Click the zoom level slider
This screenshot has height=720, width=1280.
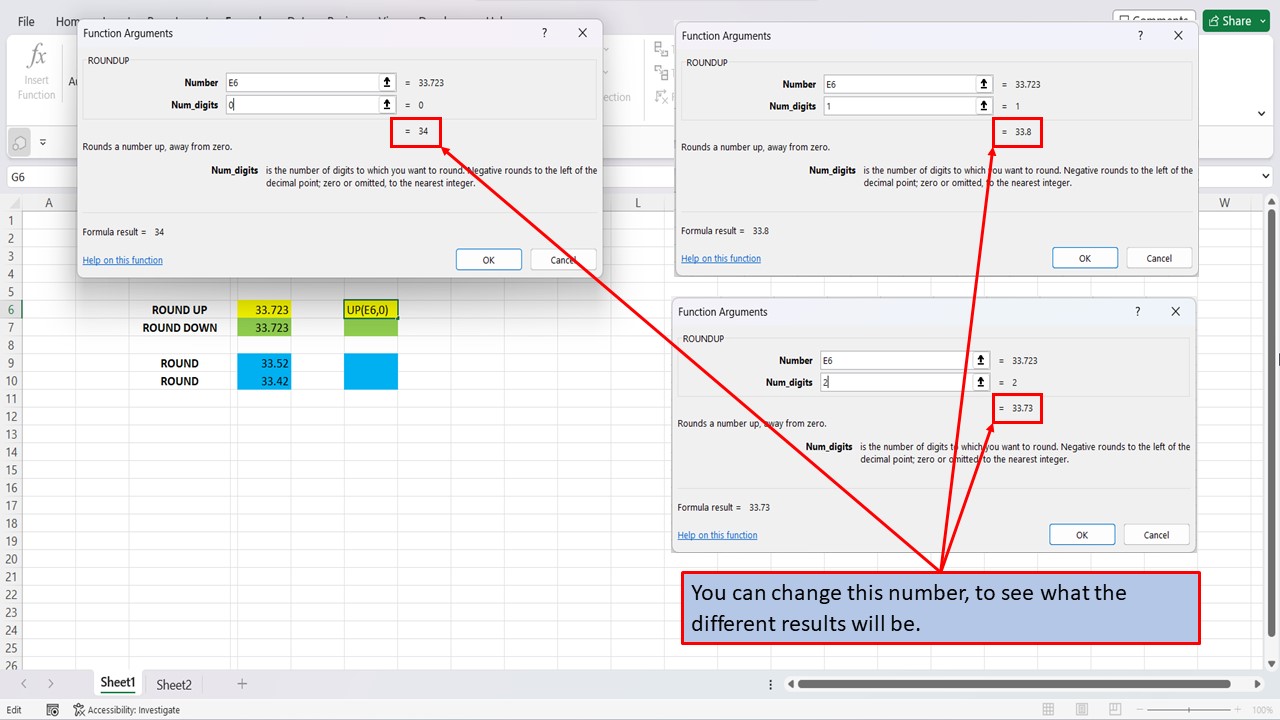point(1188,708)
